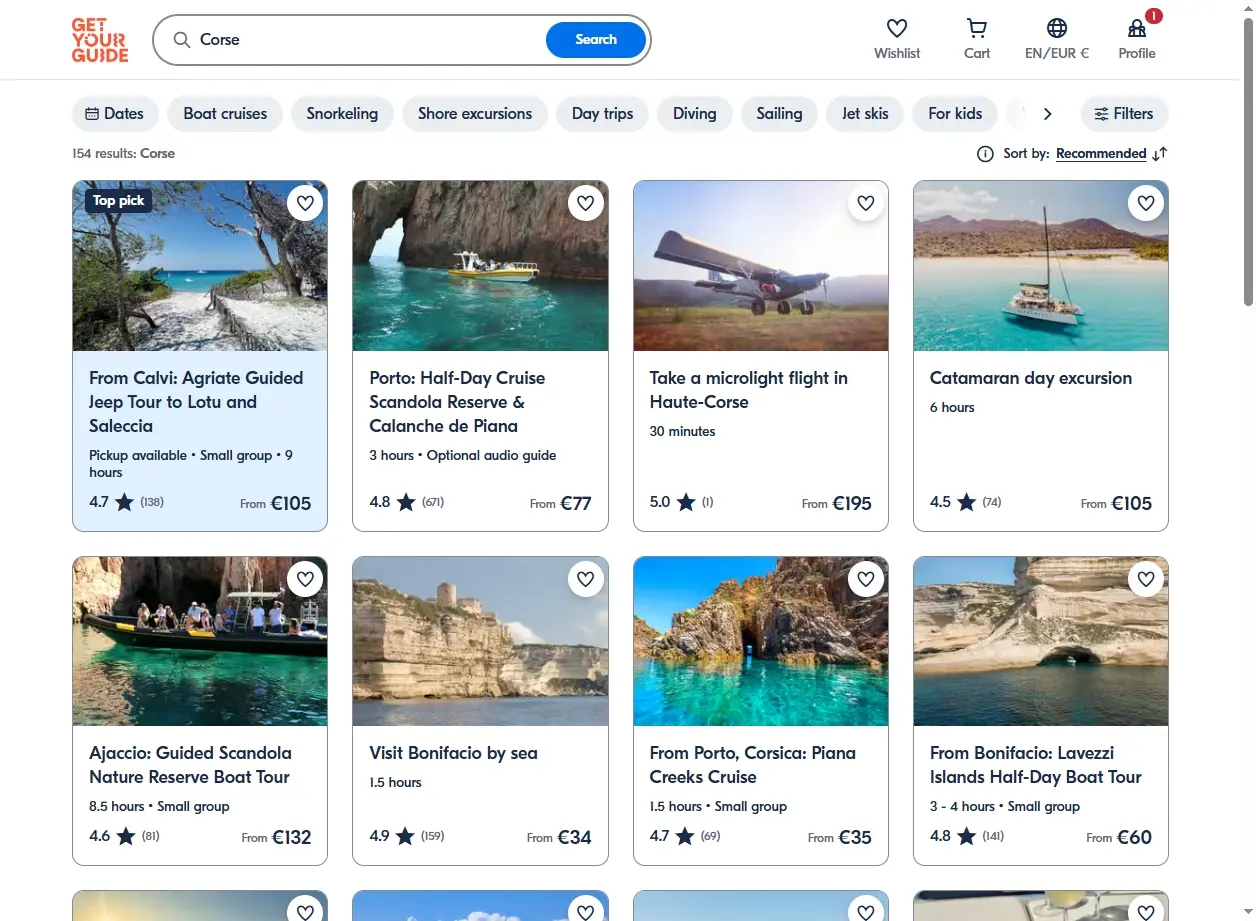Click the 5.0 star rating
The width and height of the screenshot is (1256, 921).
coord(681,502)
